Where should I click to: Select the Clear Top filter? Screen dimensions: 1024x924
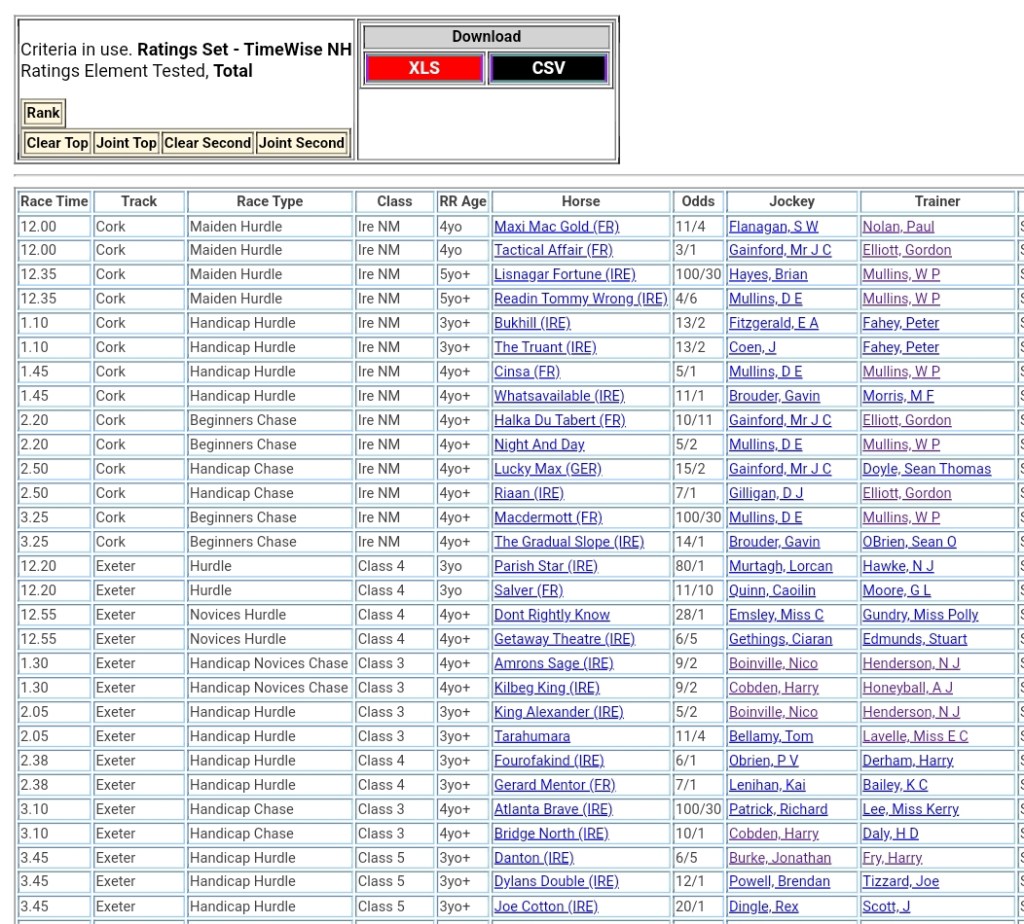[x=57, y=143]
